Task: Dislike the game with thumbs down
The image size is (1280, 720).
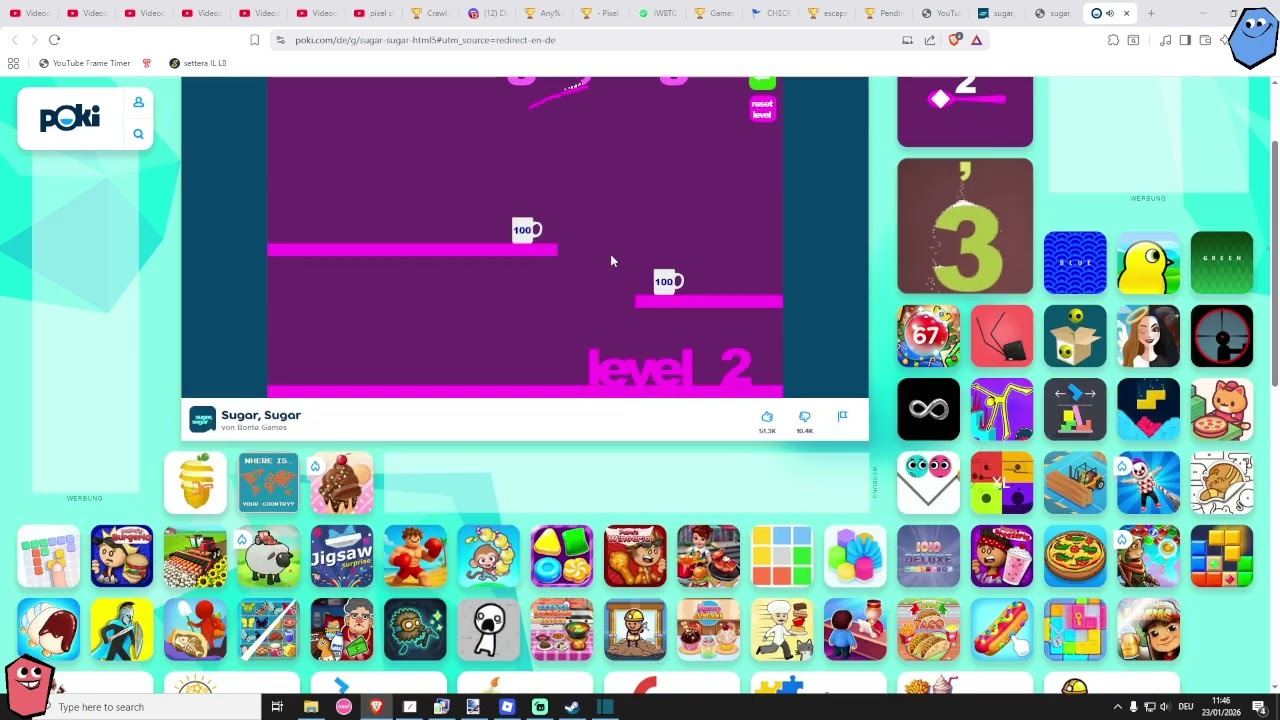Action: tap(805, 417)
